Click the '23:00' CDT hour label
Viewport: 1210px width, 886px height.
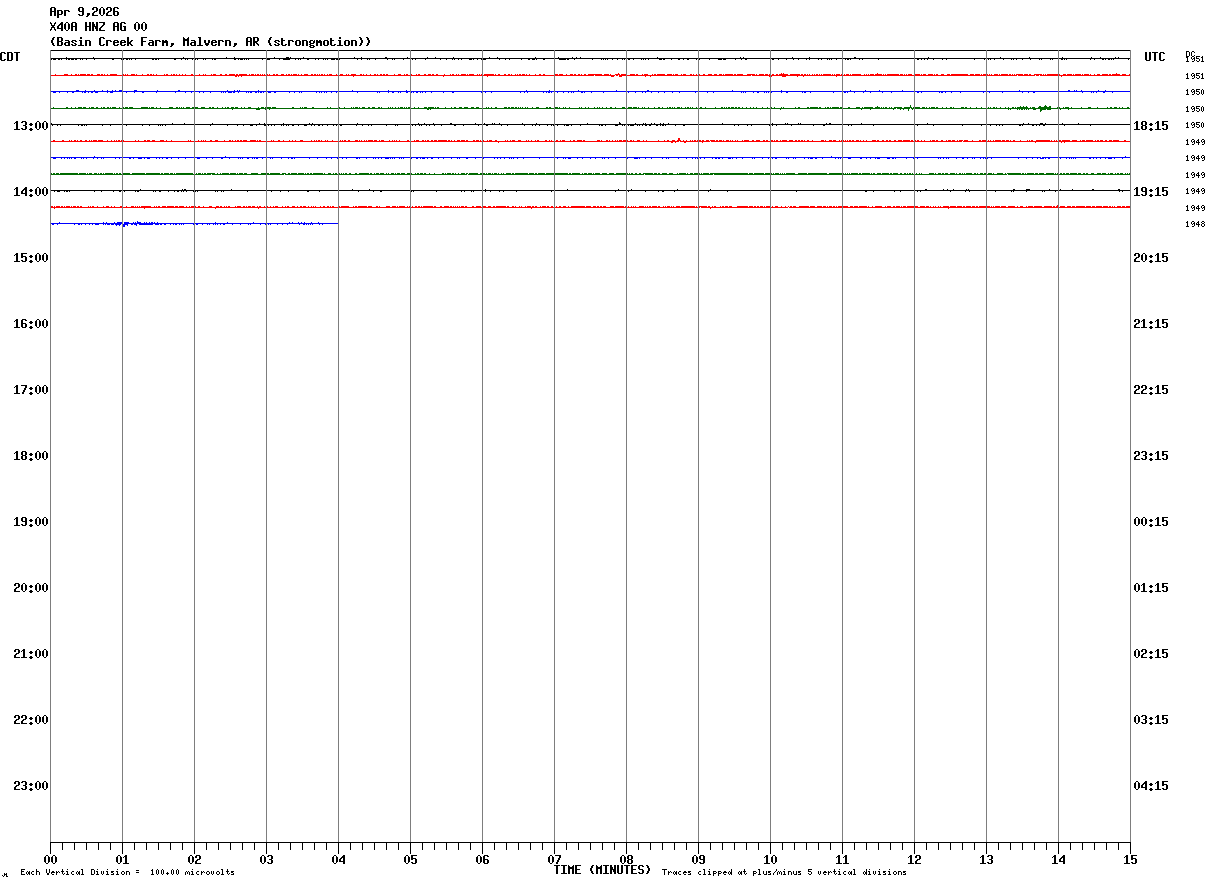pos(31,785)
